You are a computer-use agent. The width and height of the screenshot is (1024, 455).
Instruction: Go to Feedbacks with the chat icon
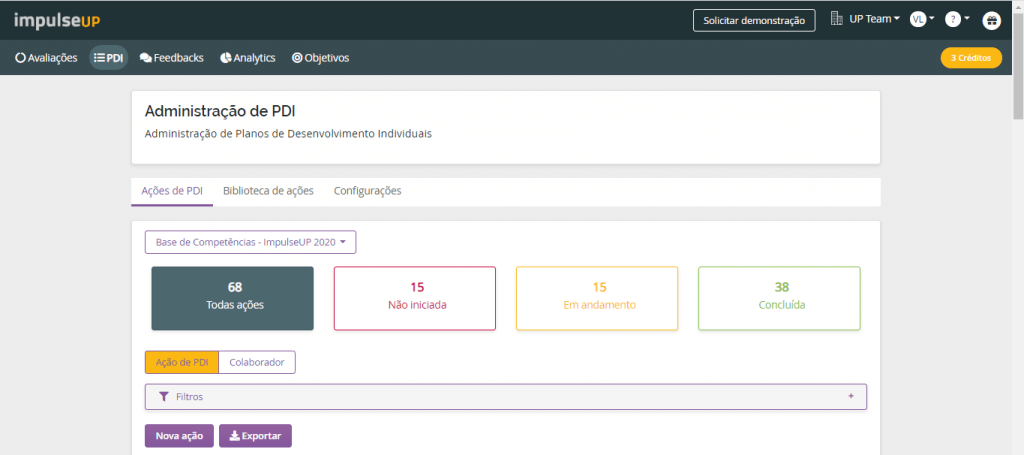point(172,58)
